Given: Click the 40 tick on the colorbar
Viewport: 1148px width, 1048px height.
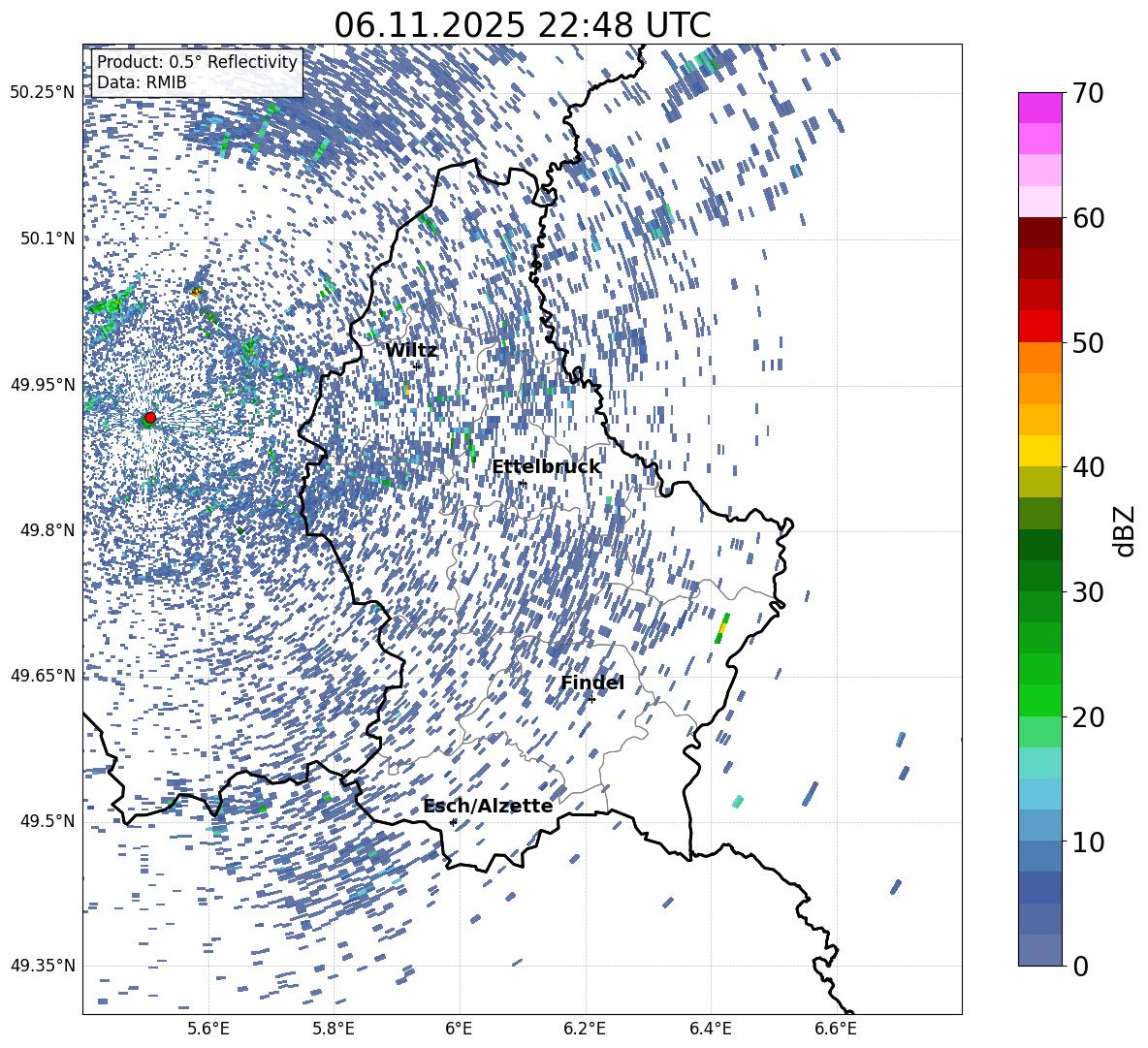Looking at the screenshot, I should click(x=1088, y=467).
